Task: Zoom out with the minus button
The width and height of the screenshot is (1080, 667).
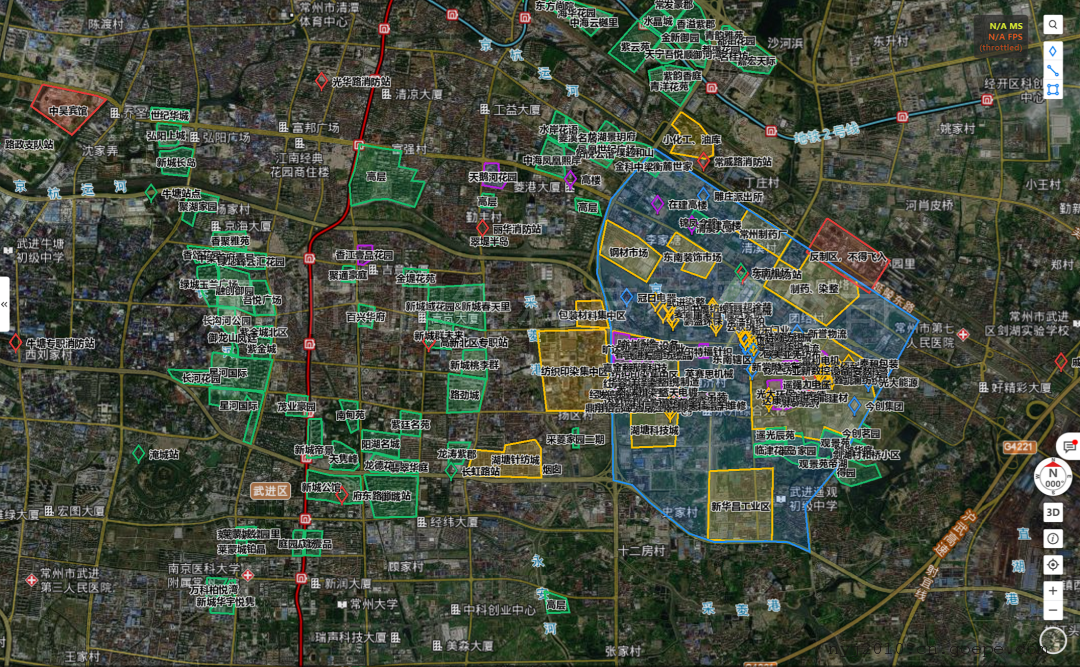Action: [x=1053, y=611]
